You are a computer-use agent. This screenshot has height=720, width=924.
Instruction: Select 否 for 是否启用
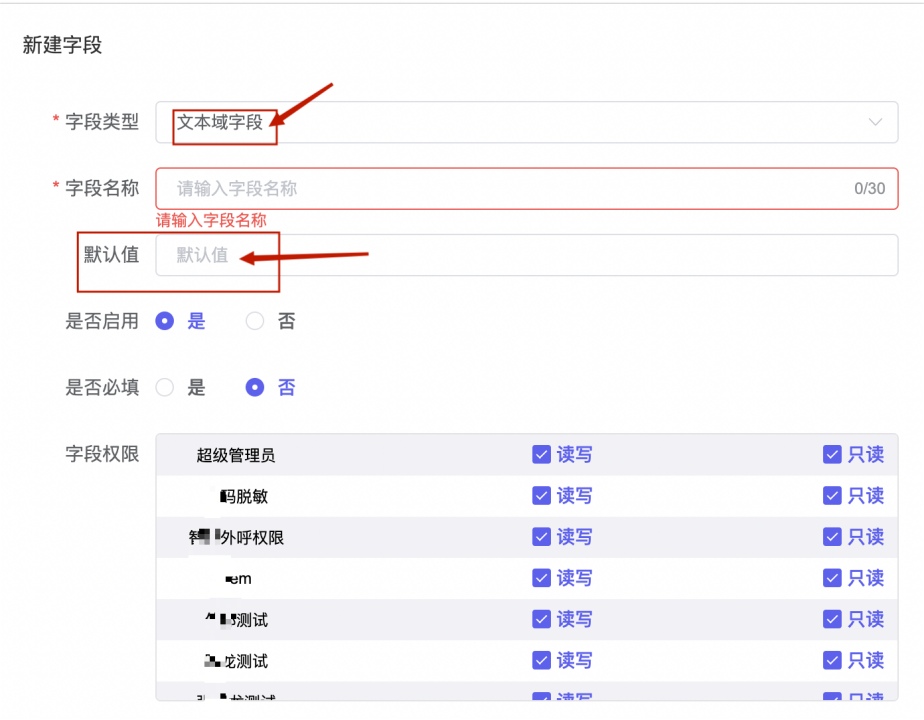255,321
